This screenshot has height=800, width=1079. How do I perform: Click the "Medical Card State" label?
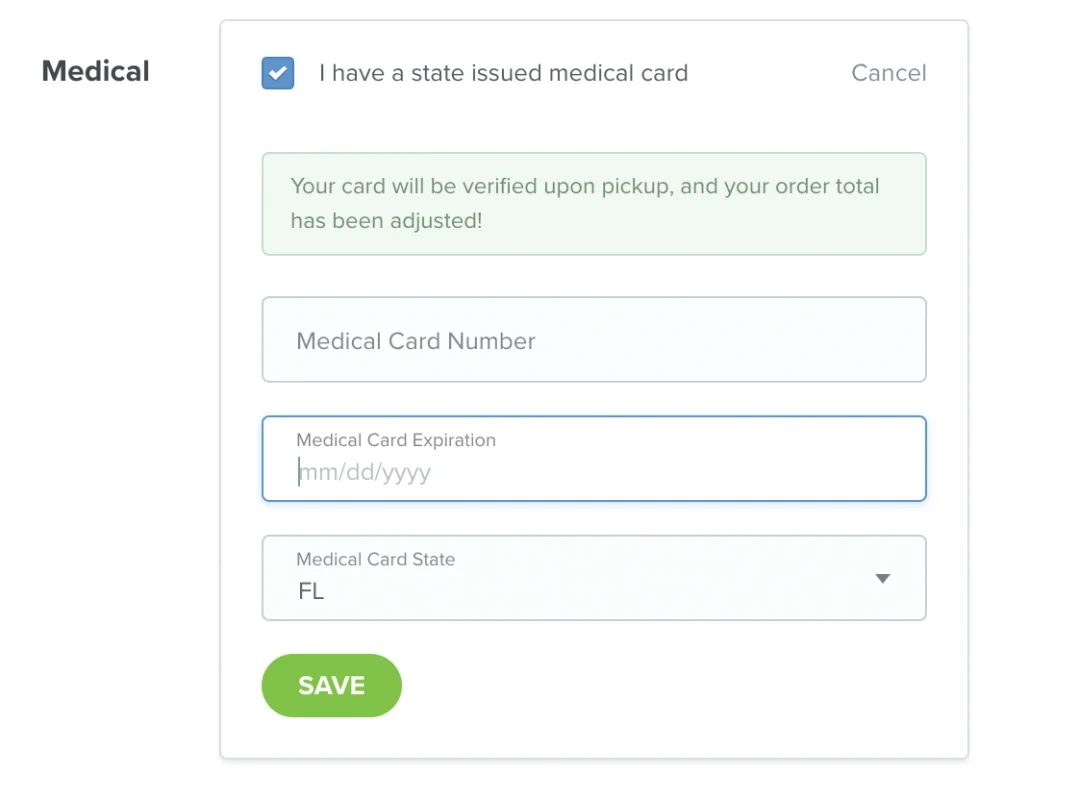tap(376, 560)
